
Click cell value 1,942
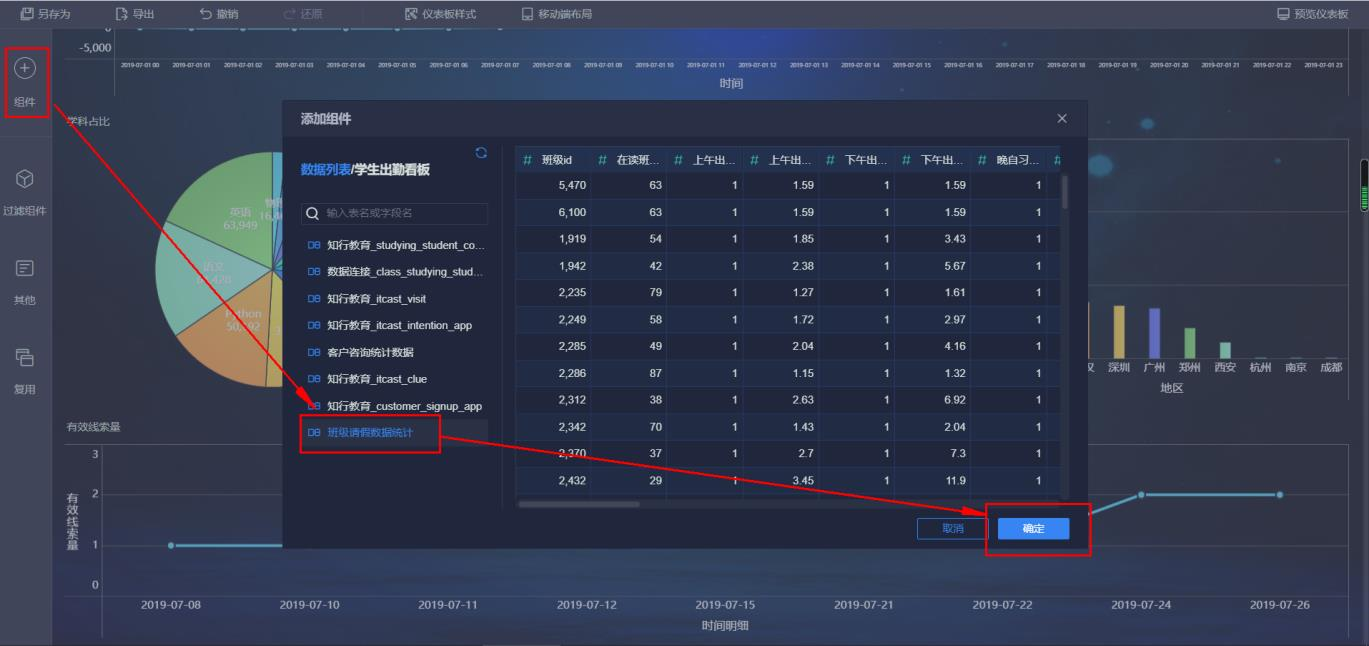coord(572,266)
